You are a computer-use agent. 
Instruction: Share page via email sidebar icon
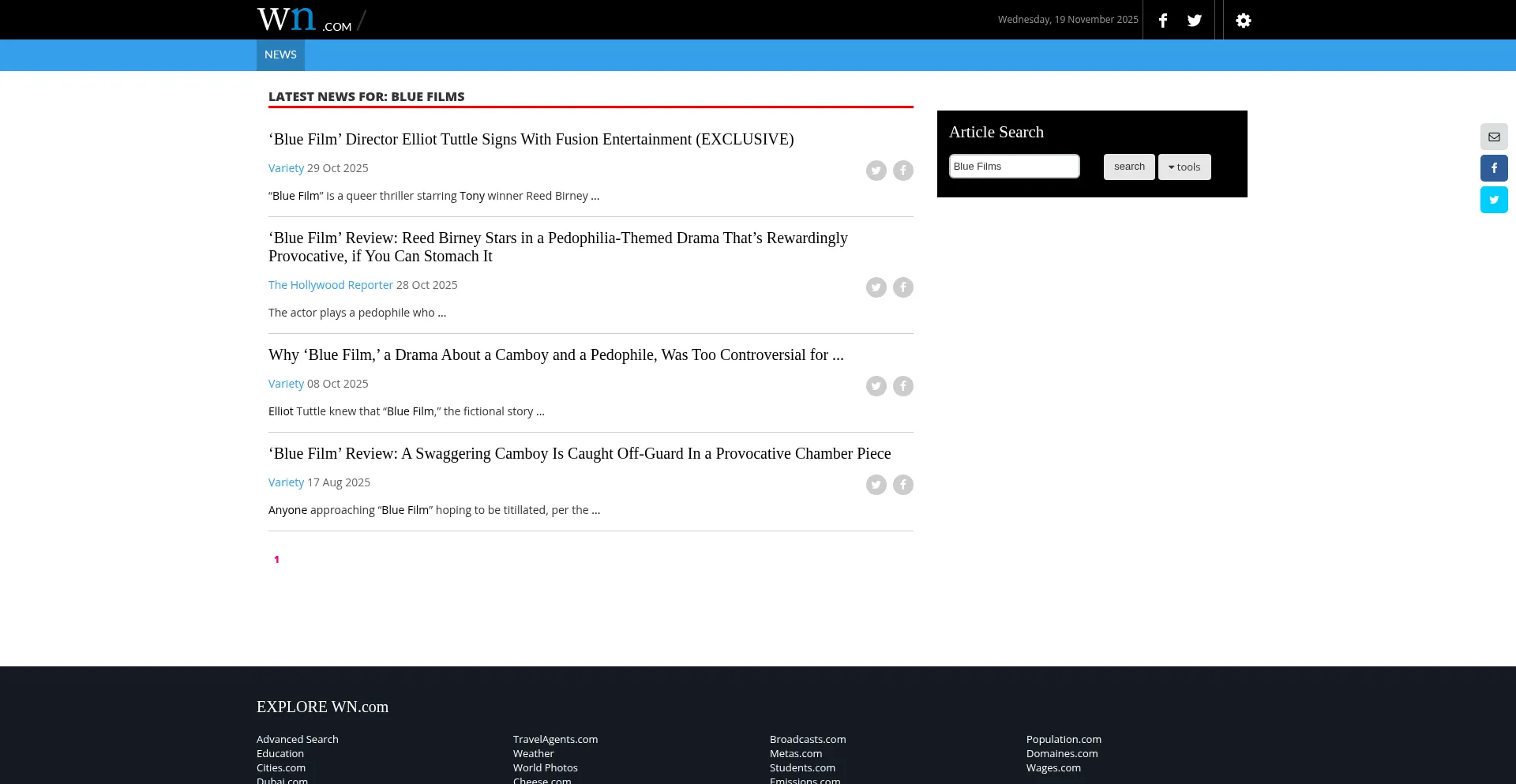tap(1493, 137)
